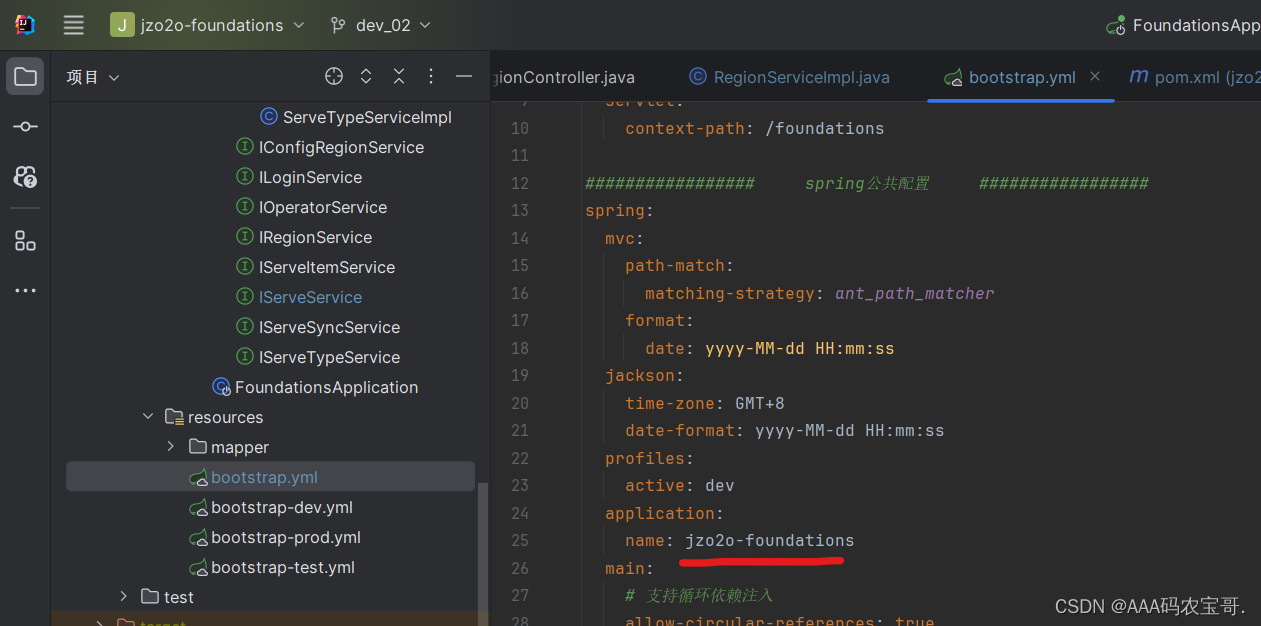Screen dimensions: 1261x626
Task: Open project panel options three-dot menu
Action: point(431,76)
